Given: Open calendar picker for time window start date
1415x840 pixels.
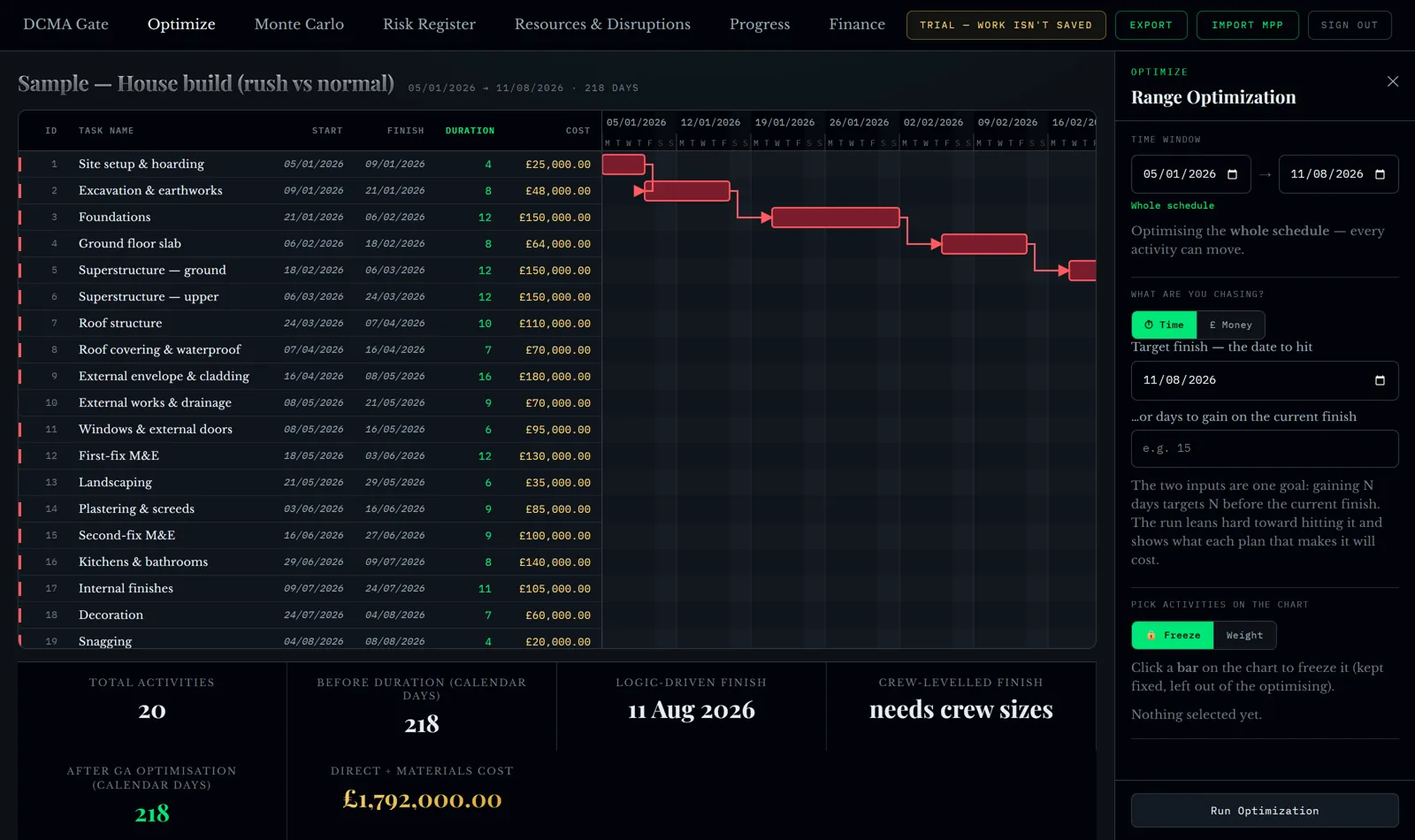Looking at the screenshot, I should point(1233,174).
